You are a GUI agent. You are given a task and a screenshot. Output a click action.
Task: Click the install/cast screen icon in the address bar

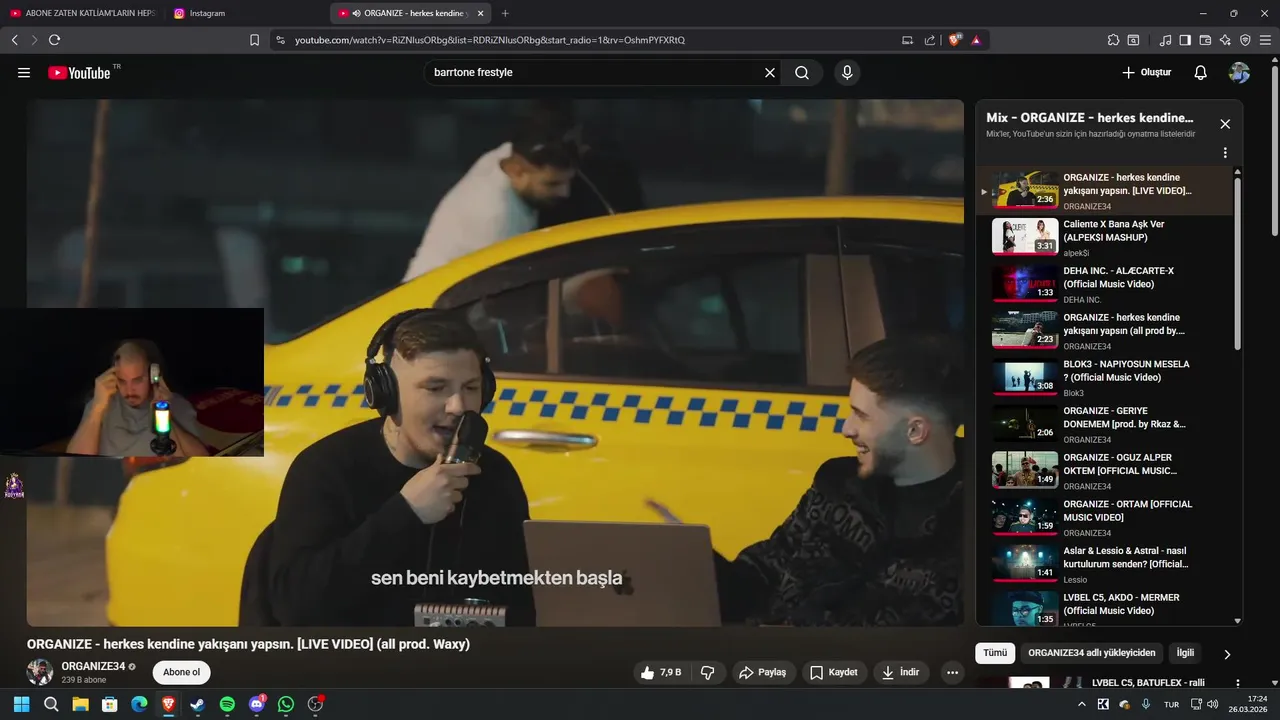click(x=907, y=40)
